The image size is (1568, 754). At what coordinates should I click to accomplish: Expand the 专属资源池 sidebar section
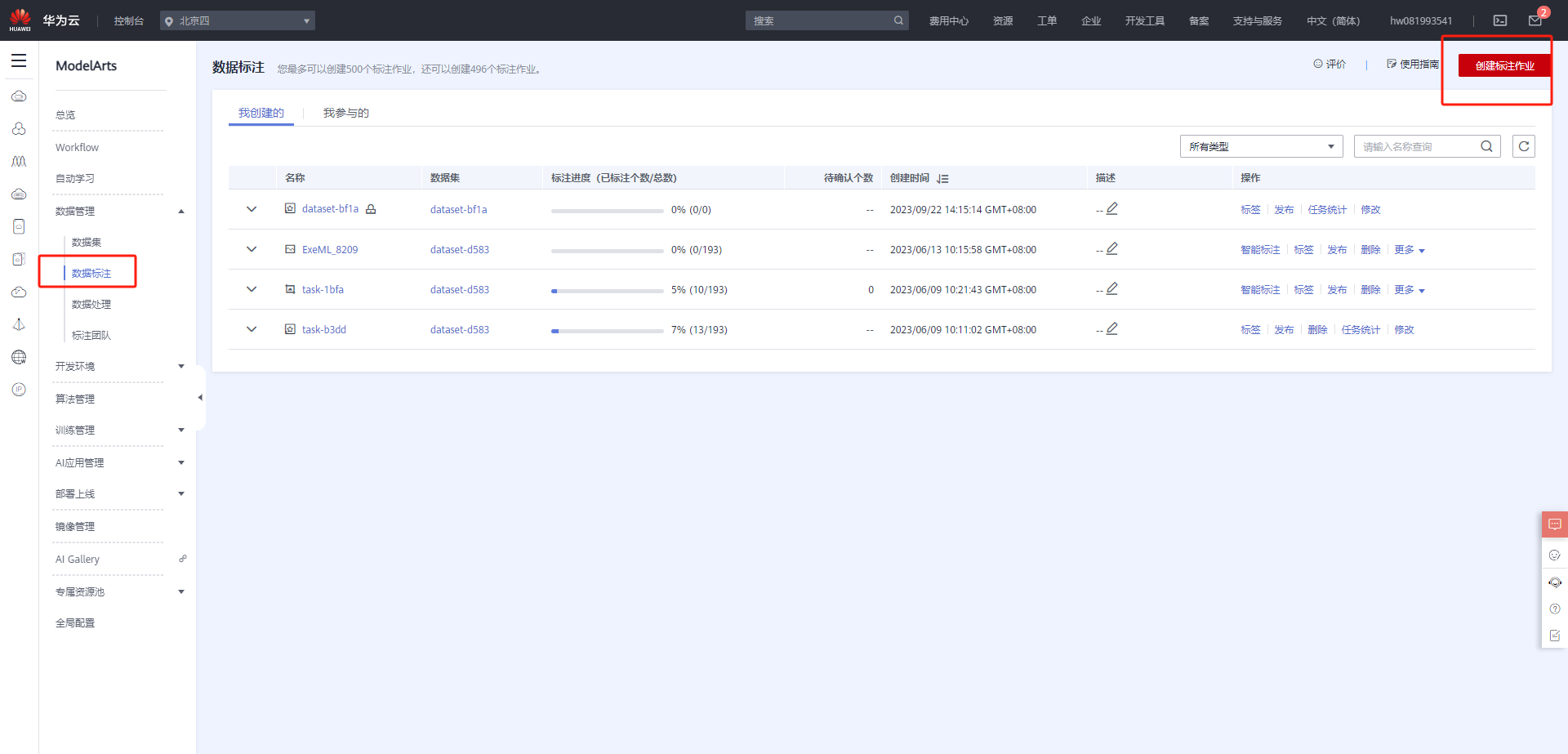tap(181, 591)
